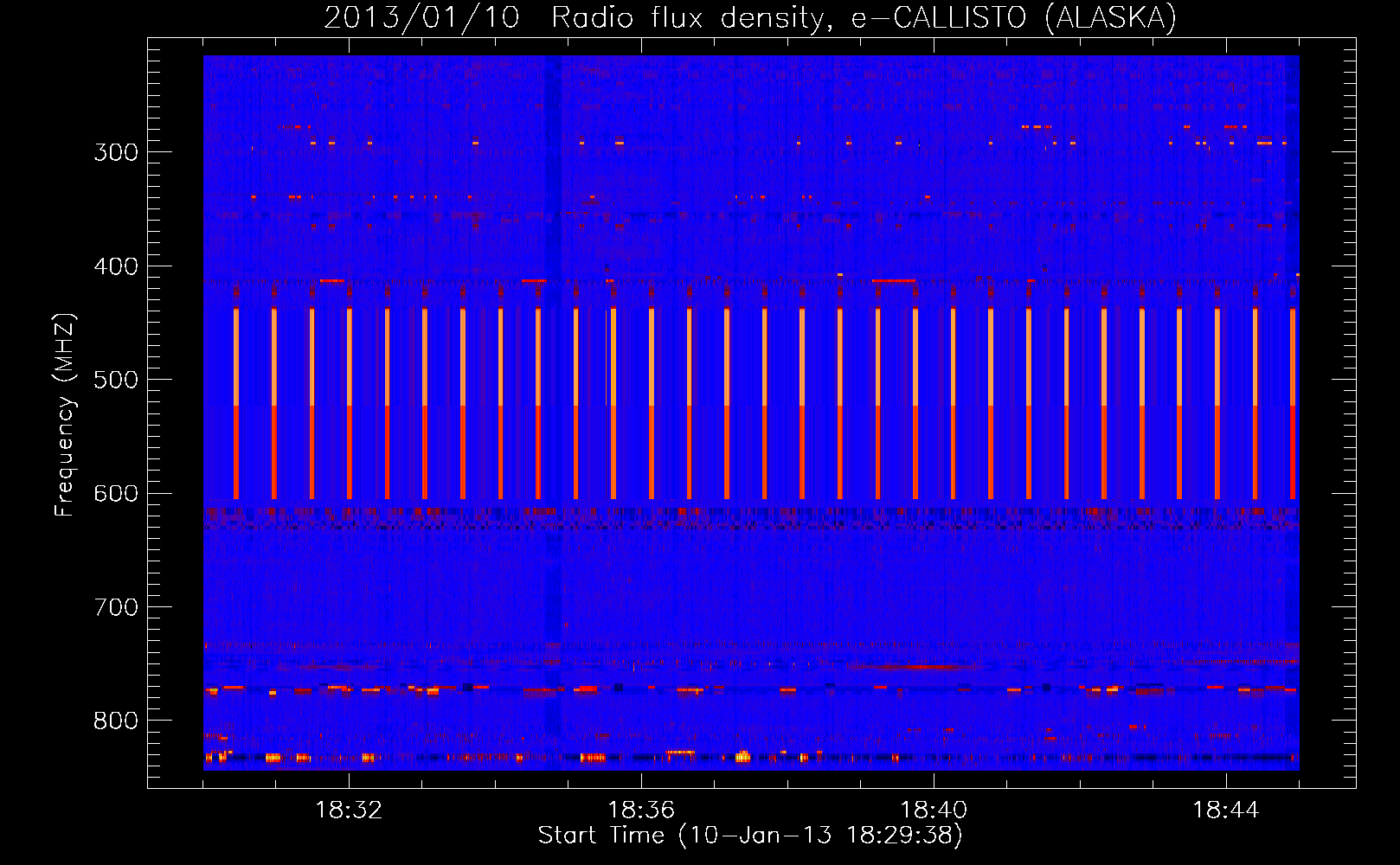This screenshot has height=865, width=1400.
Task: Click the 800 frequency tick label
Action: point(116,721)
